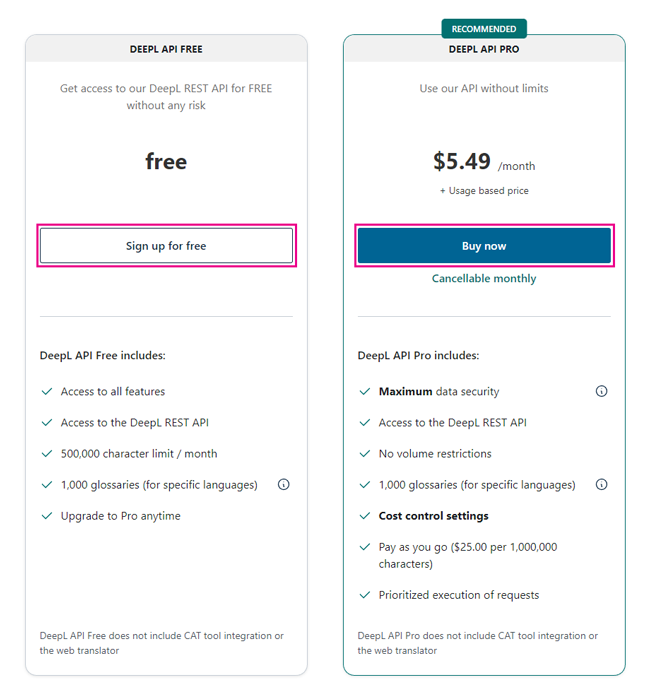Click the Cancellable monthly text

484,279
